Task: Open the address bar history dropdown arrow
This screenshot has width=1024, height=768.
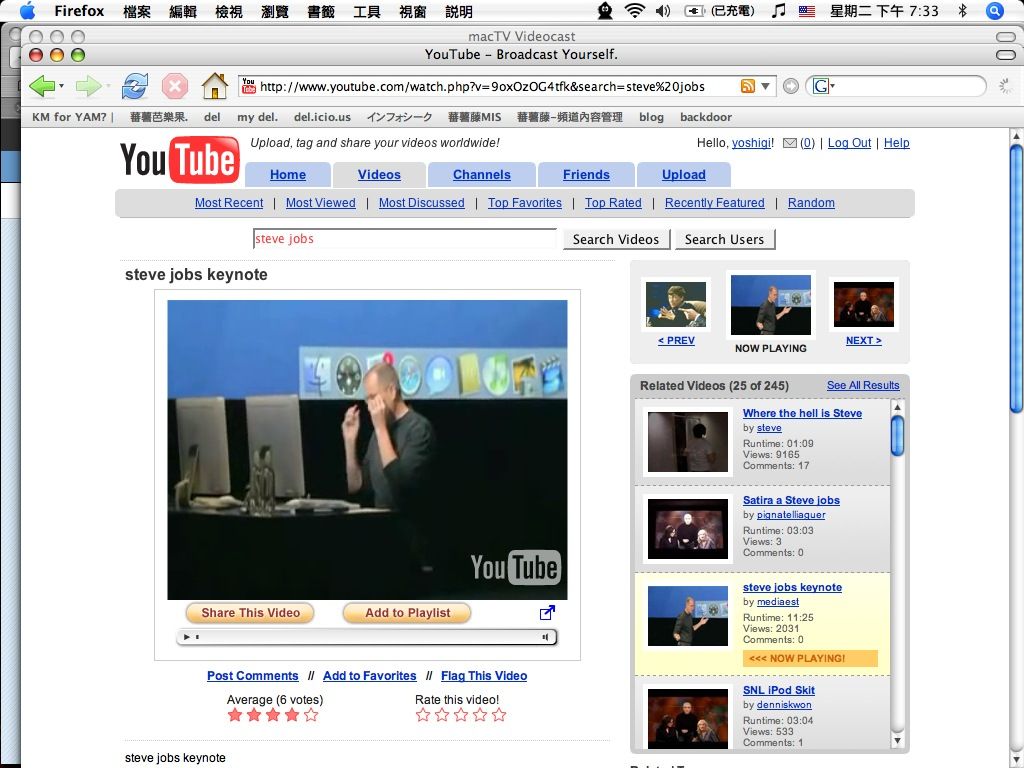Action: tap(765, 86)
